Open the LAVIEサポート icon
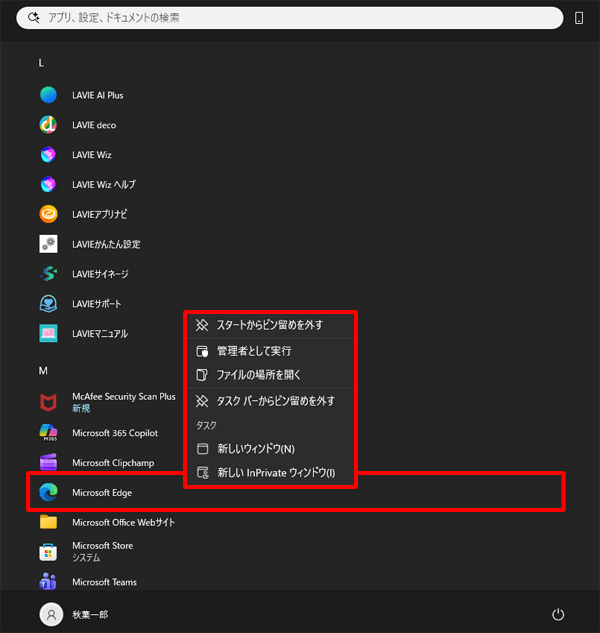This screenshot has height=633, width=600. click(48, 304)
